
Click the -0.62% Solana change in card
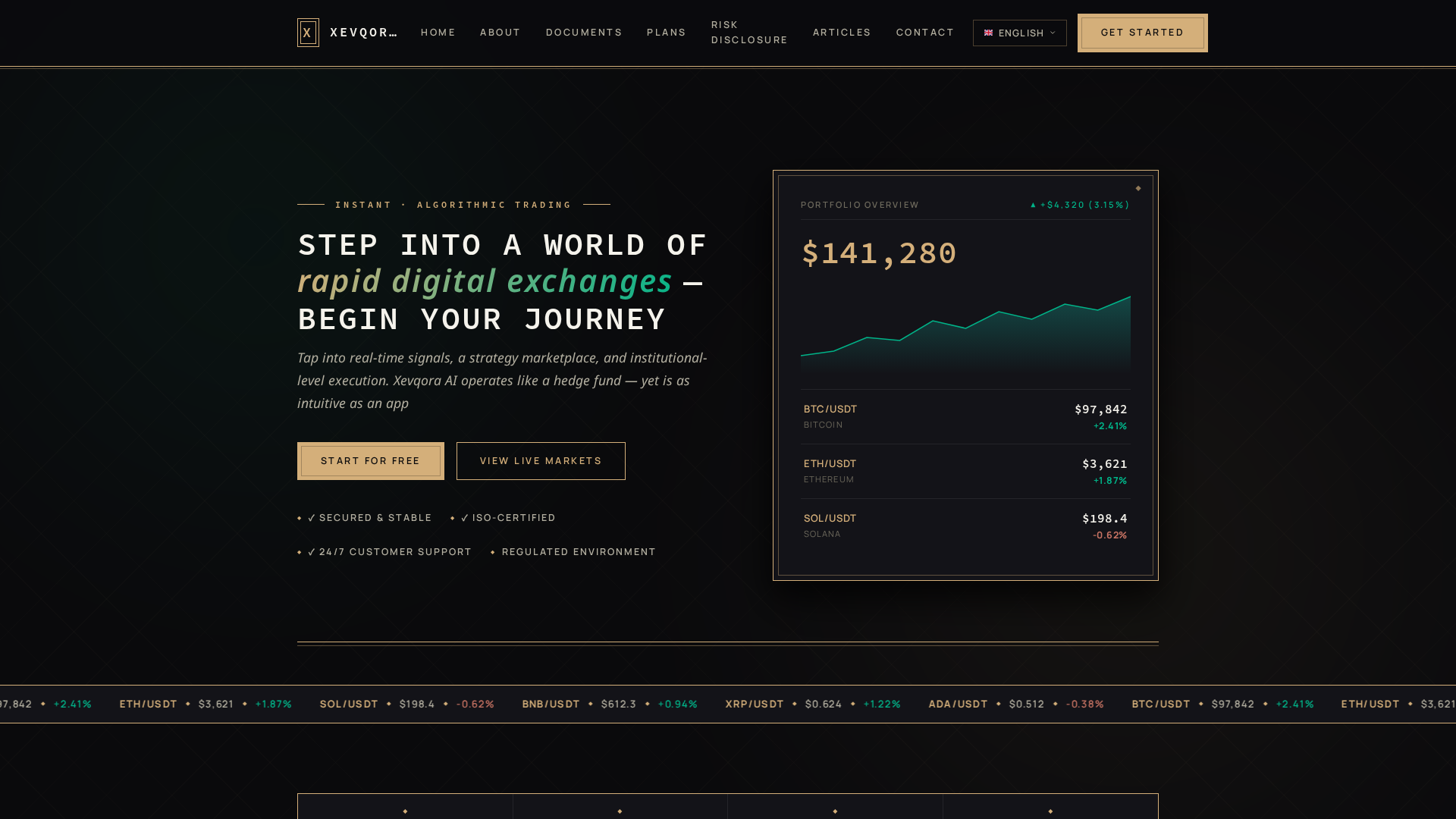click(1109, 535)
